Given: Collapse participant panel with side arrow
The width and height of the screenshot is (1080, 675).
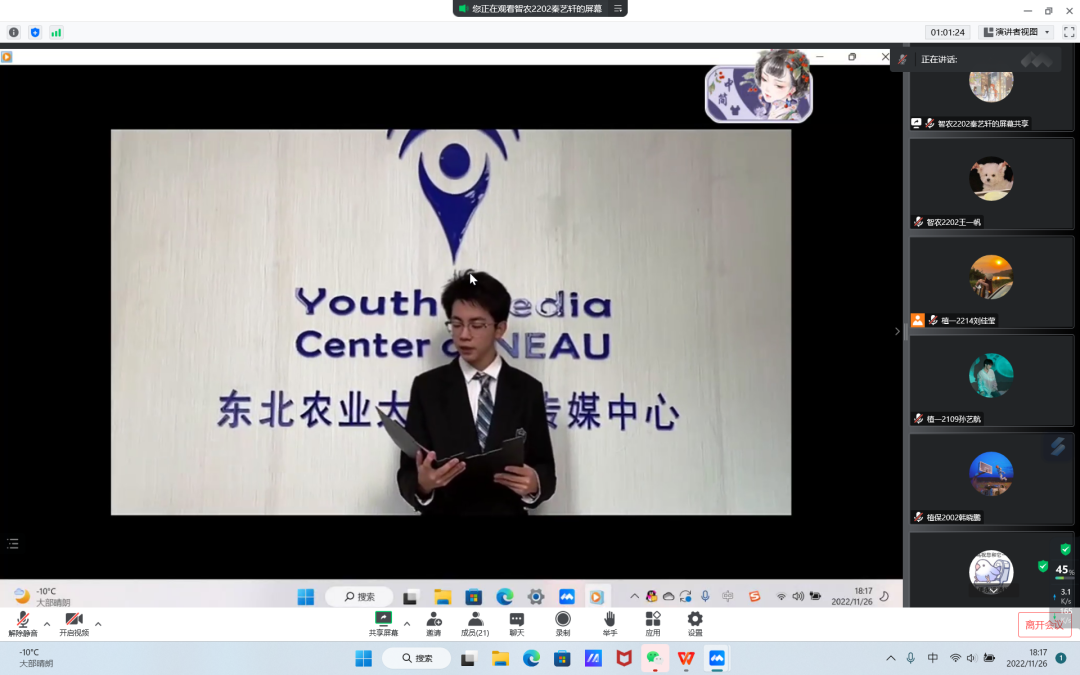Looking at the screenshot, I should (897, 331).
